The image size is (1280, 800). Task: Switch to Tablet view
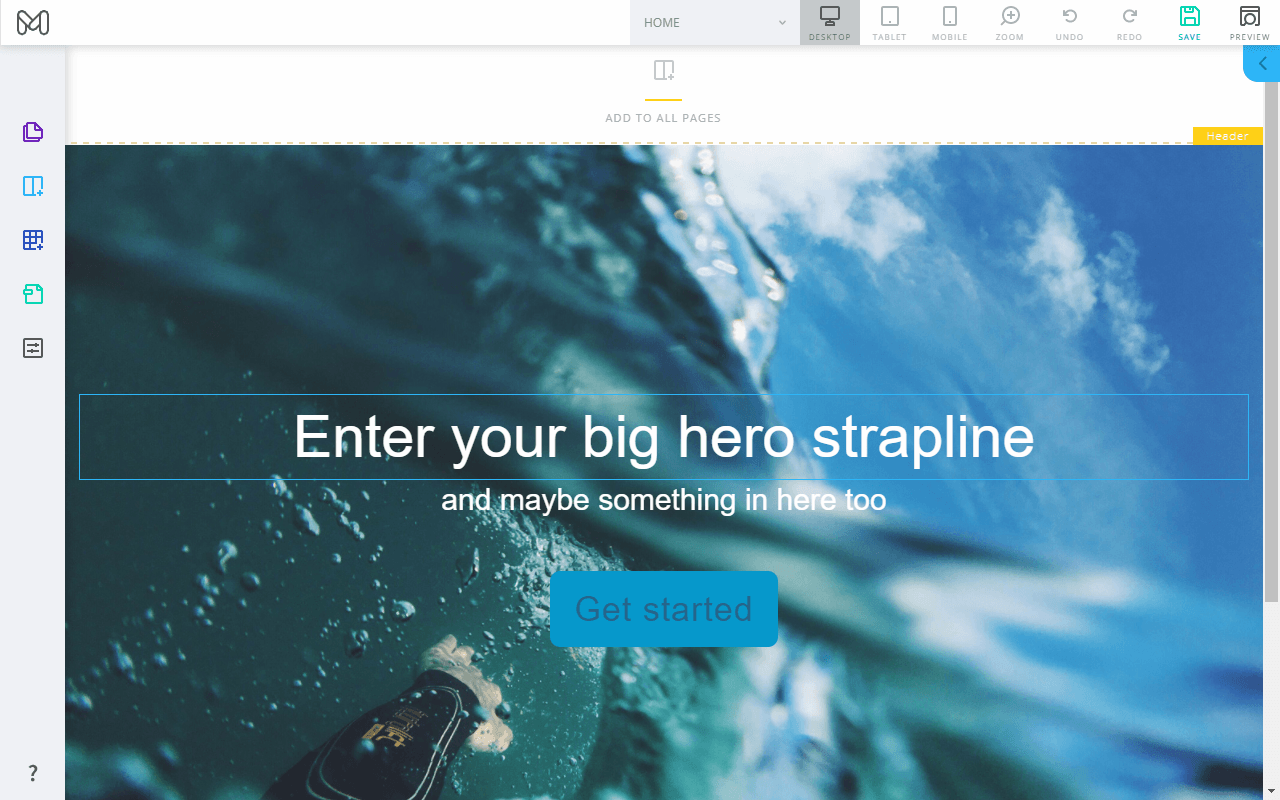(x=890, y=23)
